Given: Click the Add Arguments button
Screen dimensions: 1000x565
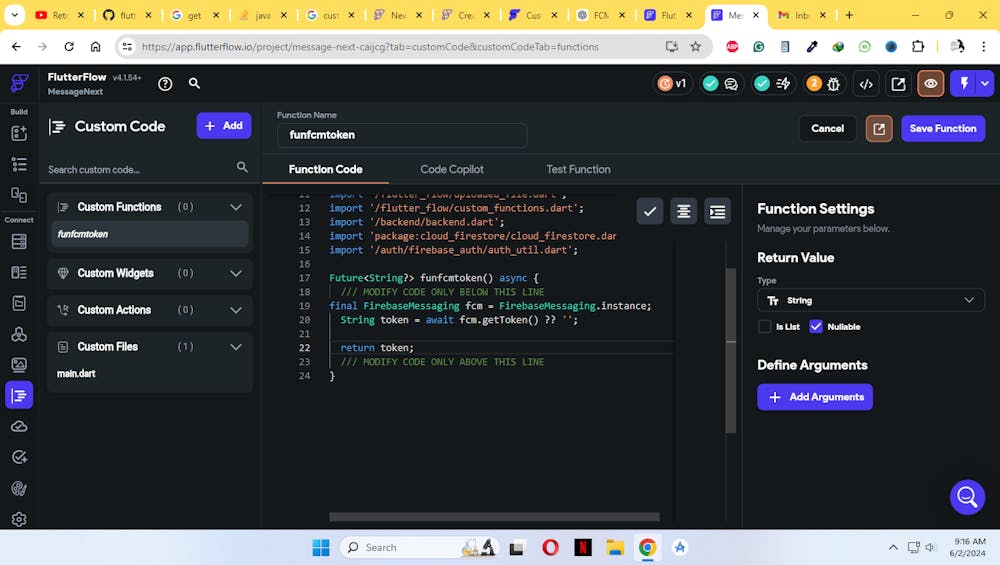Looking at the screenshot, I should pyautogui.click(x=815, y=397).
